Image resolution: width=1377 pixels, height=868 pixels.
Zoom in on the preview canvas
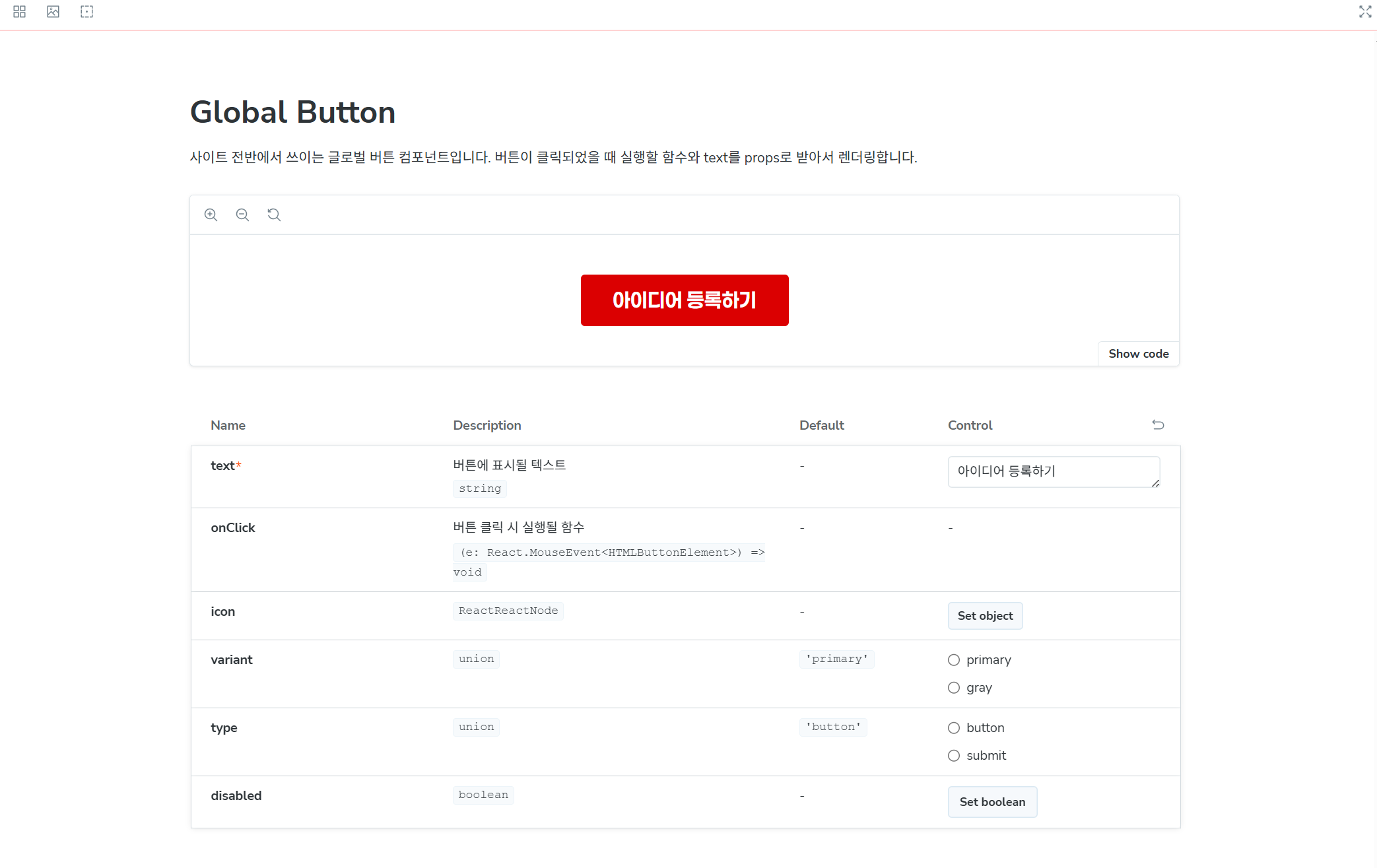click(211, 215)
